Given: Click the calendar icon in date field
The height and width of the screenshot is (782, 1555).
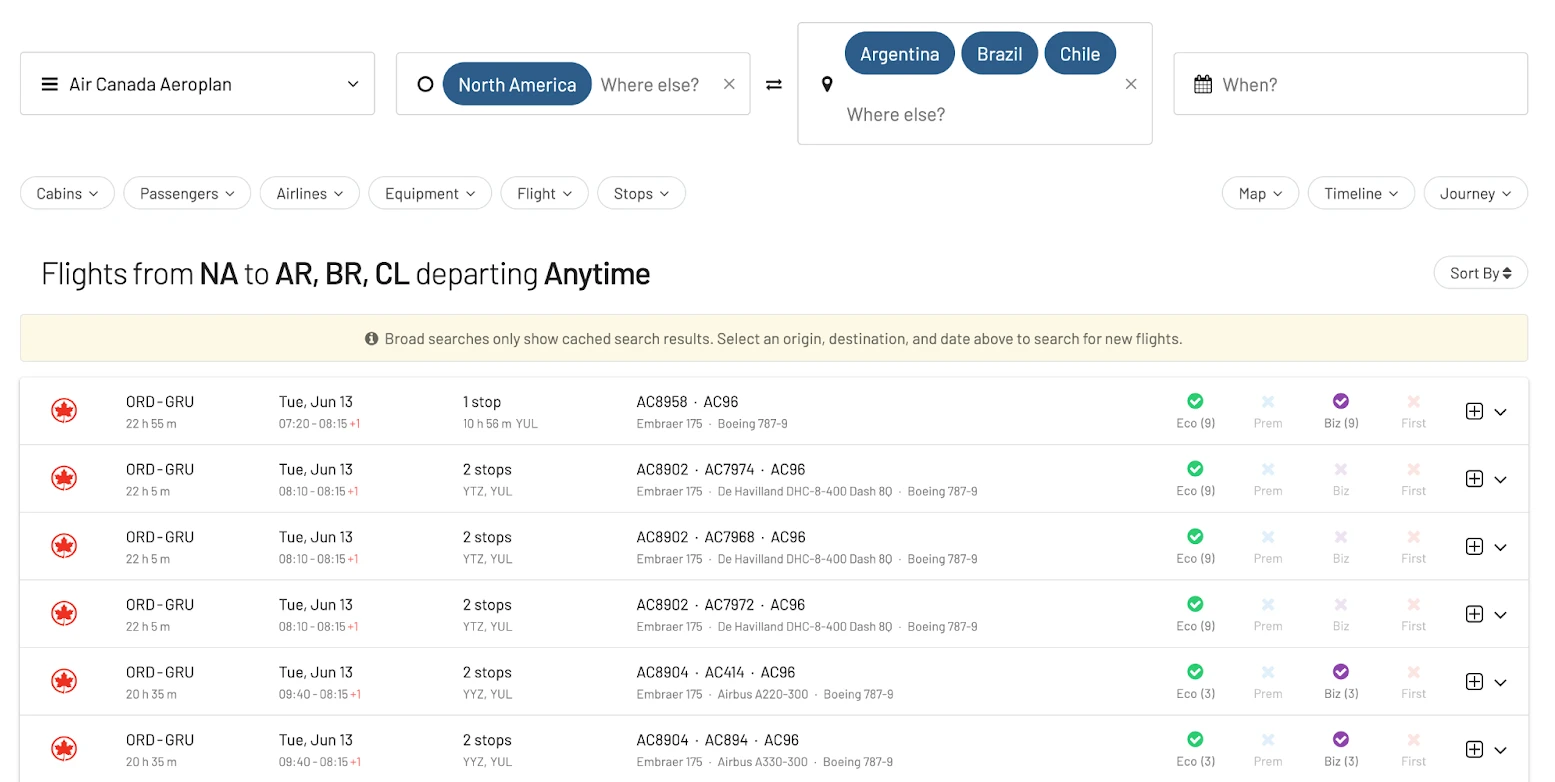Looking at the screenshot, I should click(x=1203, y=84).
